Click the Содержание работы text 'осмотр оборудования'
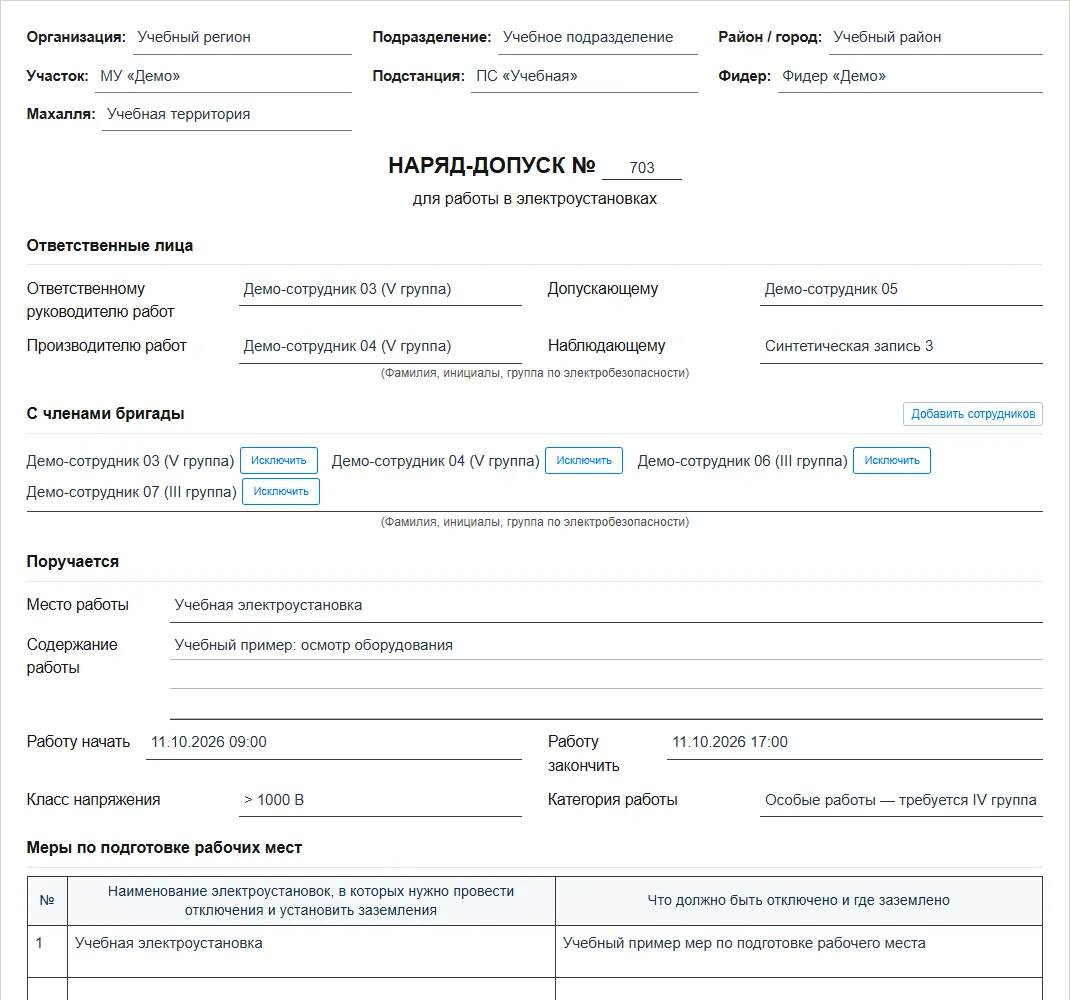 [377, 645]
